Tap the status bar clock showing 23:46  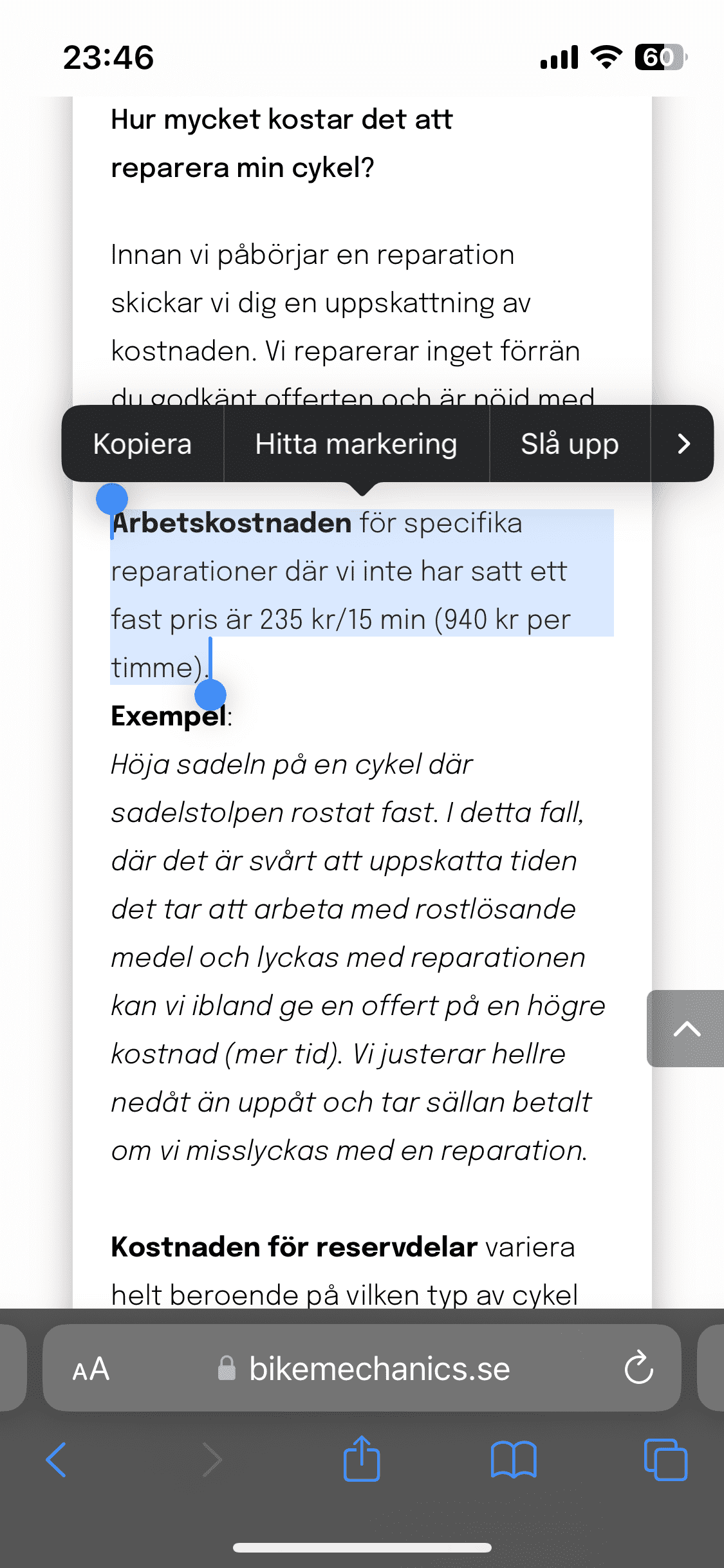(108, 58)
